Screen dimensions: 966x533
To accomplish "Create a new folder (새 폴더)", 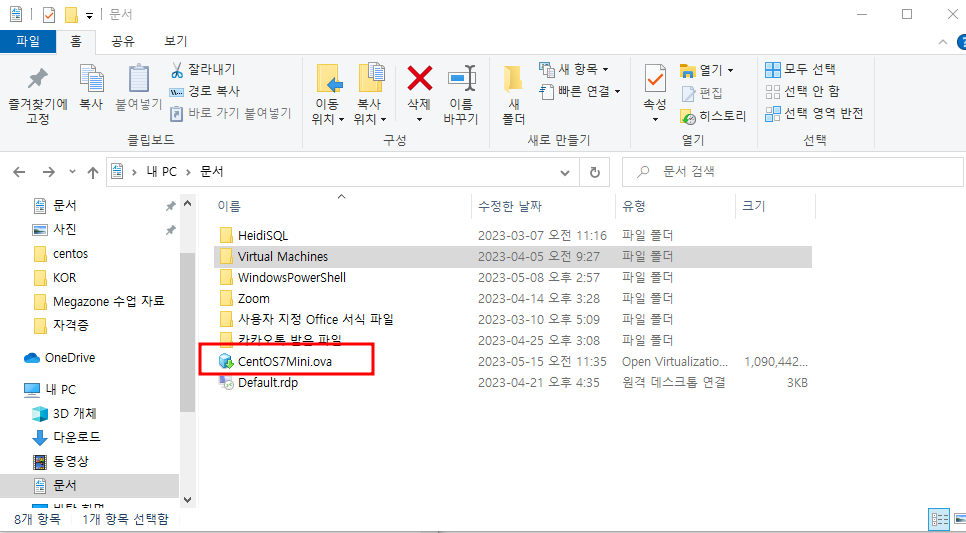I will click(513, 94).
